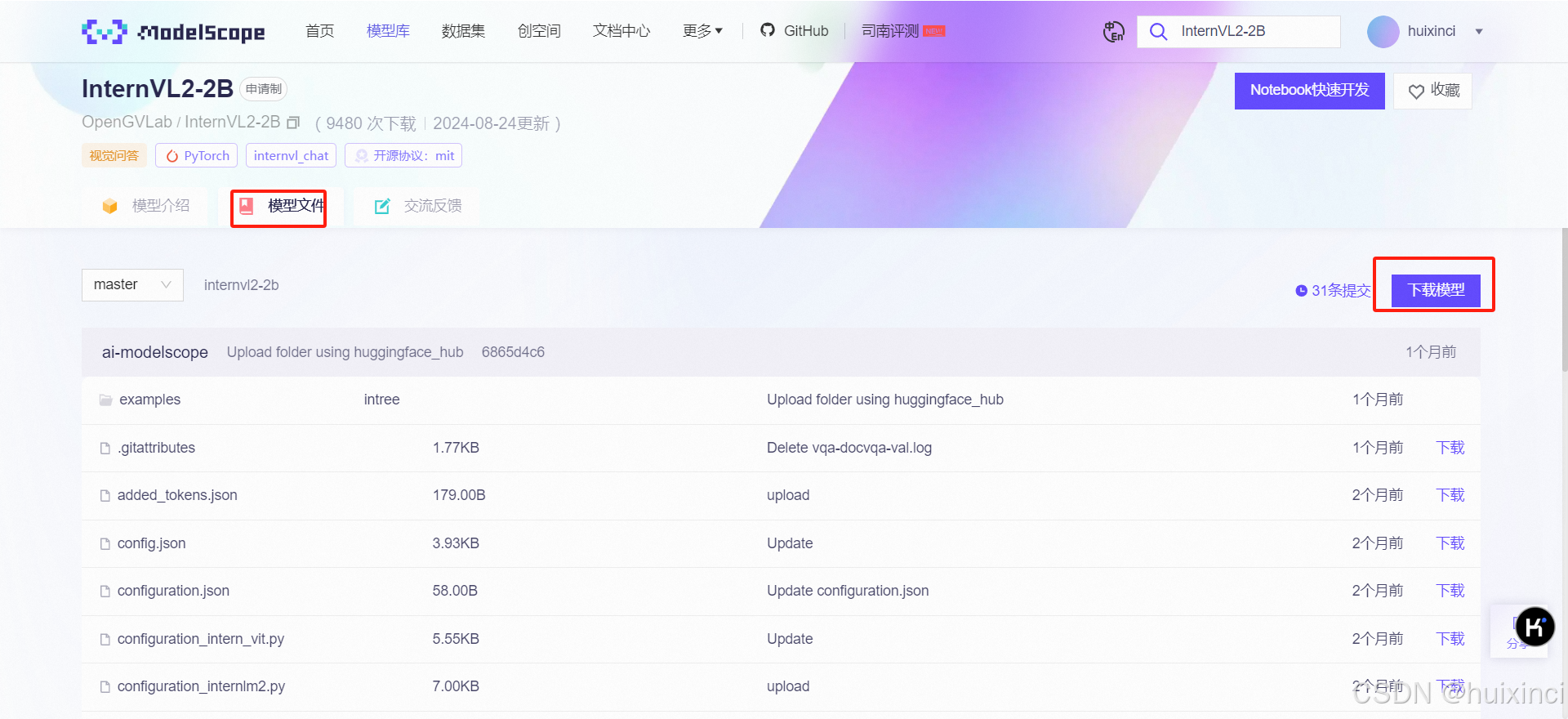The image size is (1568, 719).
Task: Click the ModelScope logo
Action: 173,31
